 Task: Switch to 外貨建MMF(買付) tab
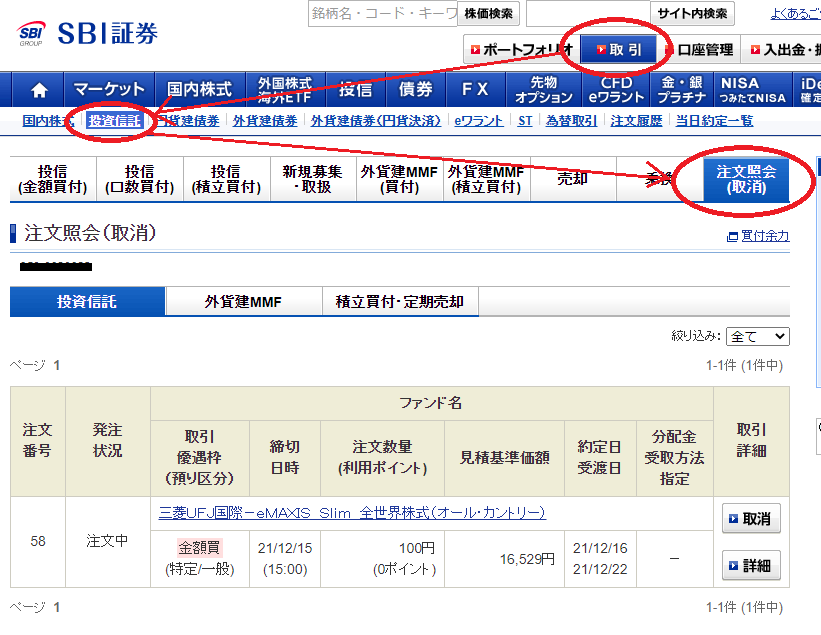(399, 179)
